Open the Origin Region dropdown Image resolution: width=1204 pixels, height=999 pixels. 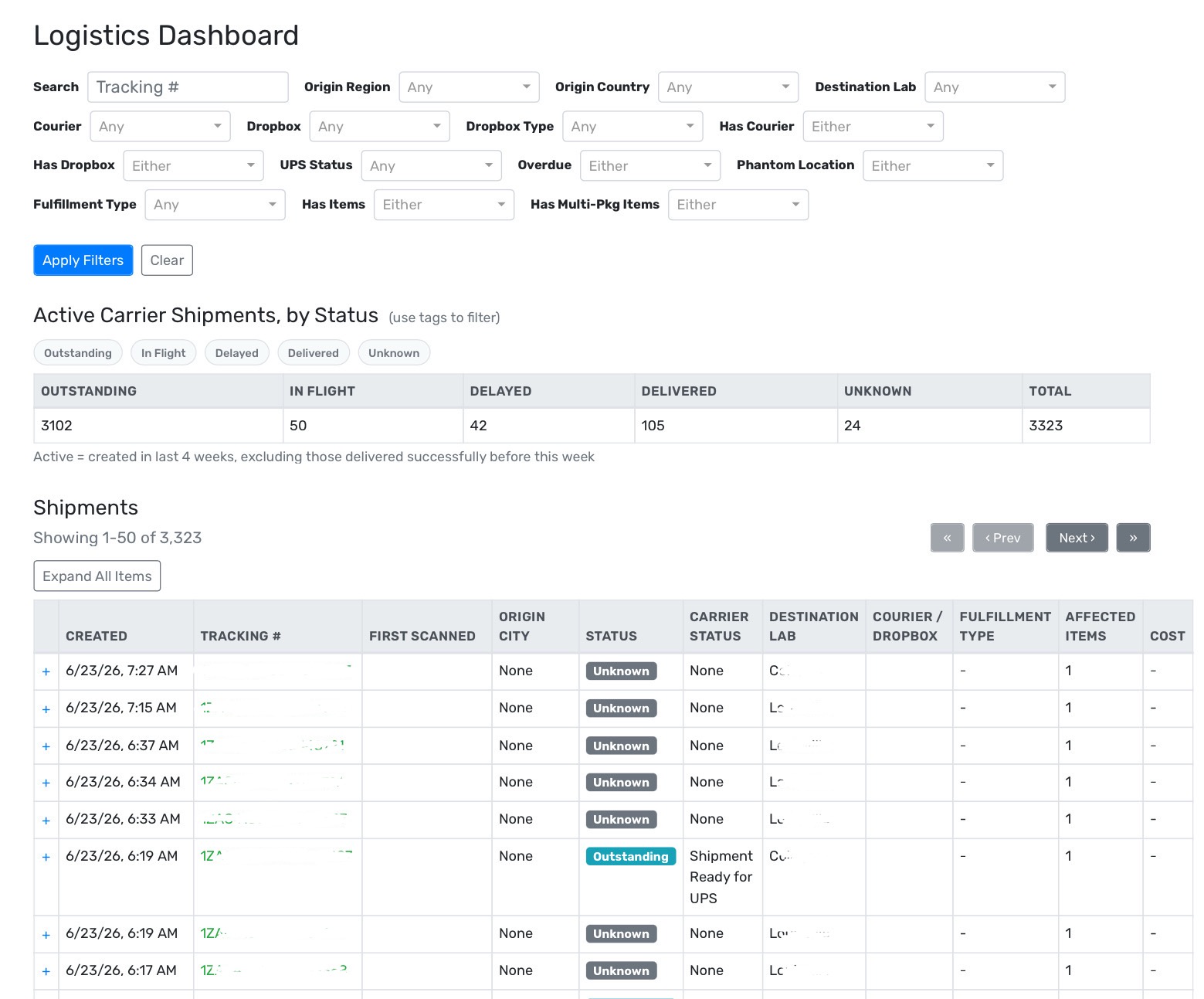pos(469,87)
